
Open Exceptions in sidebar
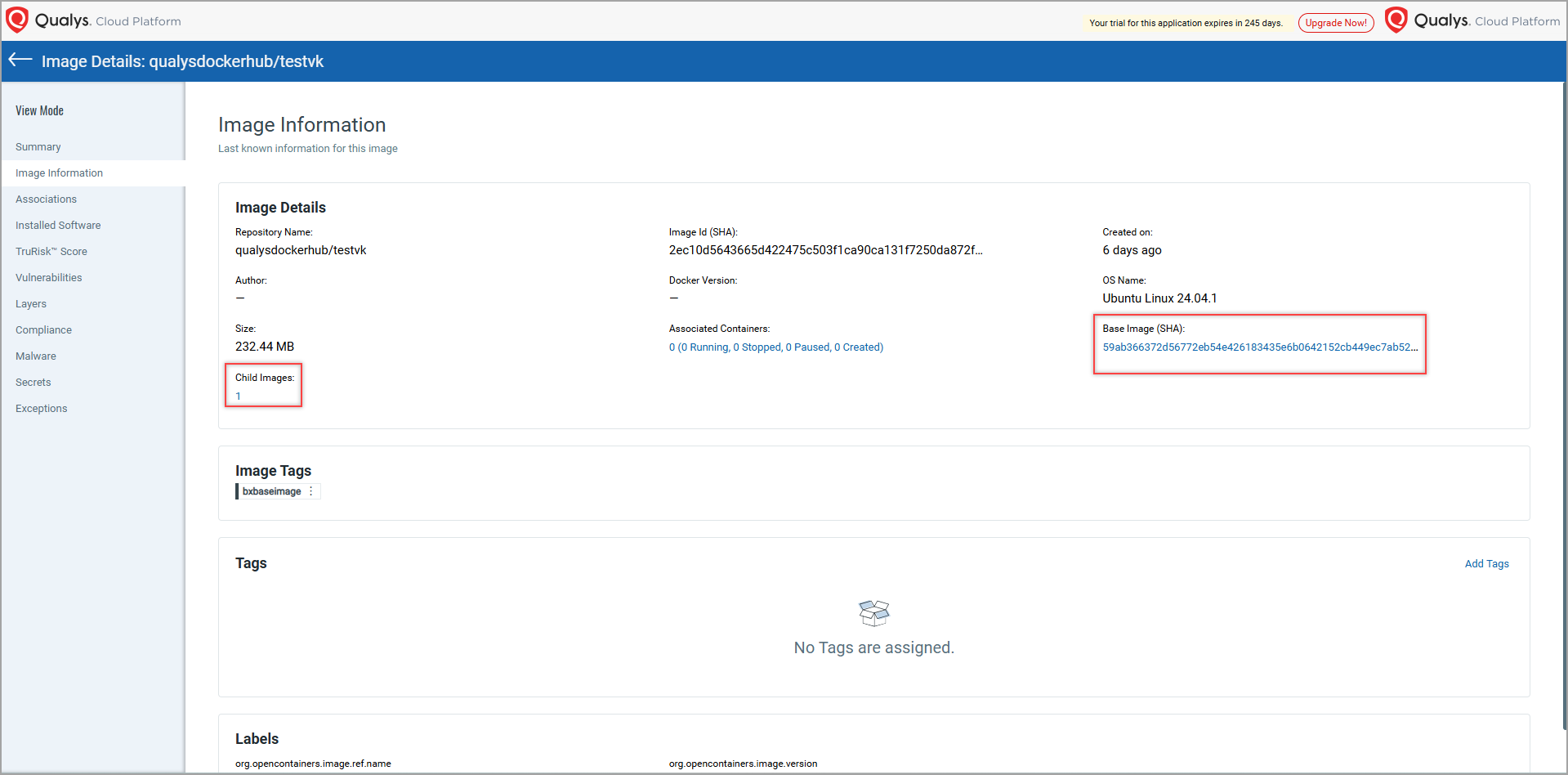point(41,409)
